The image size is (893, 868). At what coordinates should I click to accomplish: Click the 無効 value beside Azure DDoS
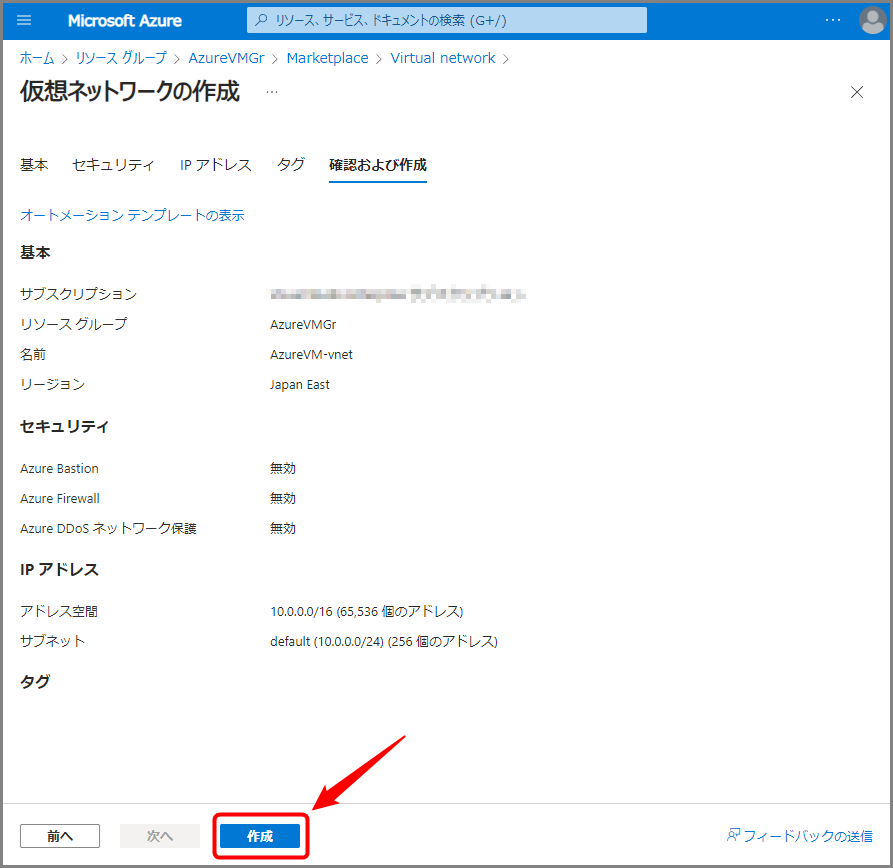282,529
